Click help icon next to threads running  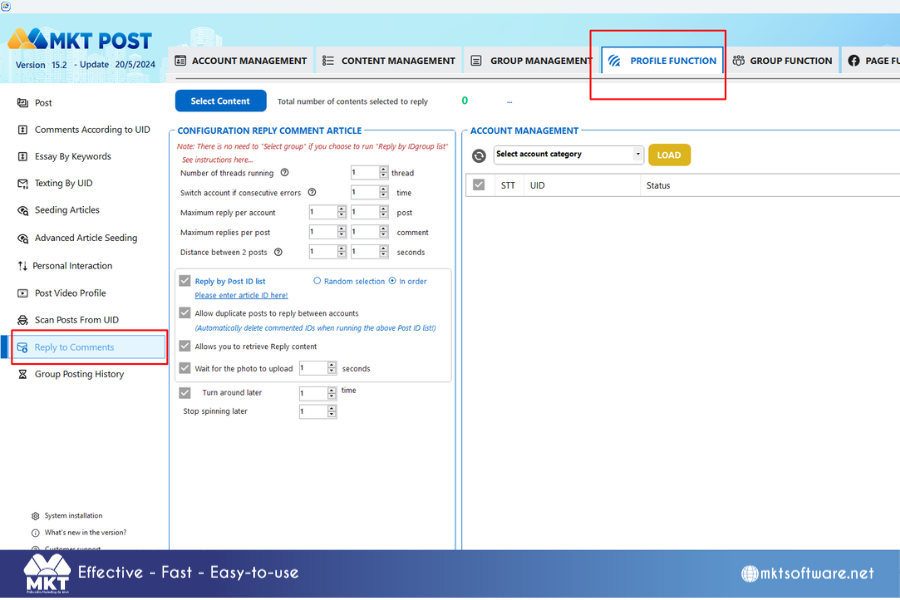pos(286,173)
